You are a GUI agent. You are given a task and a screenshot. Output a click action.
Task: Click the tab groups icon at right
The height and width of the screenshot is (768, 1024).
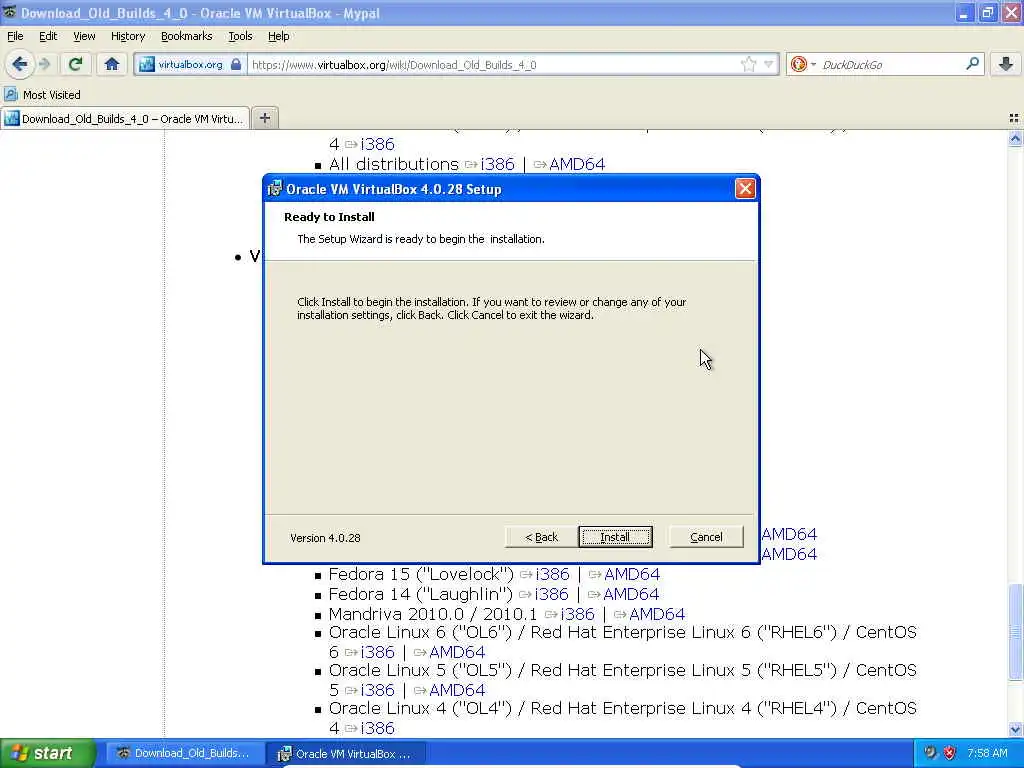tap(1014, 118)
